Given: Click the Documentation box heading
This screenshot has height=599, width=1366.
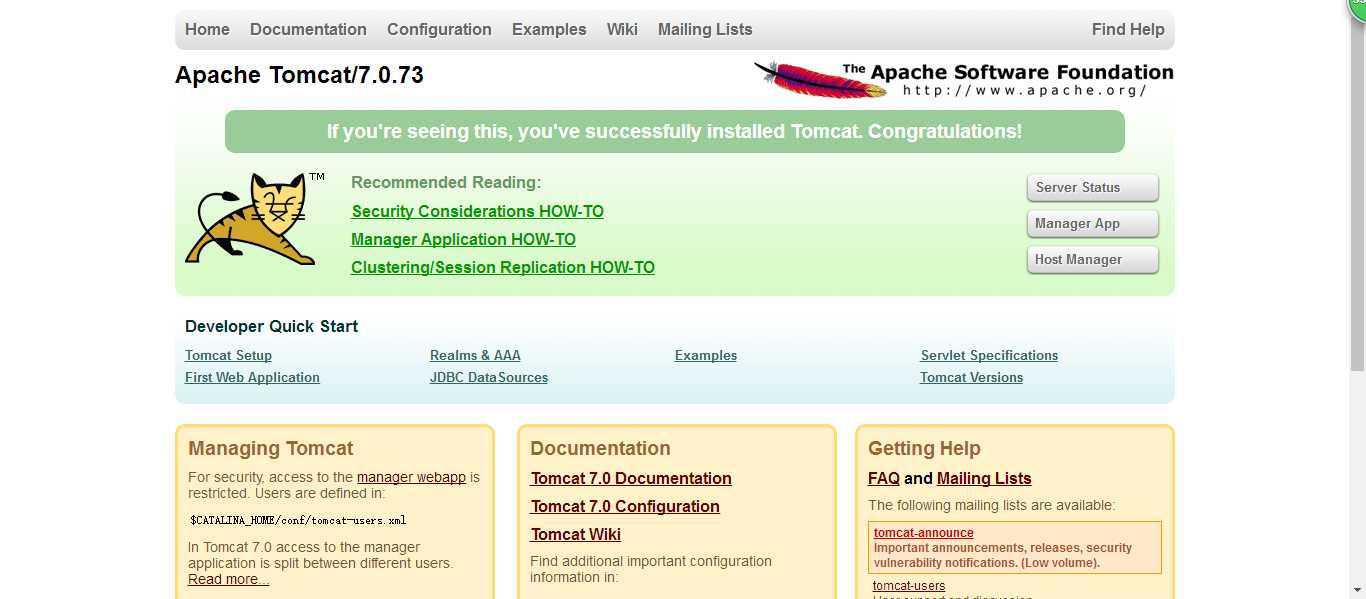Looking at the screenshot, I should tap(600, 448).
